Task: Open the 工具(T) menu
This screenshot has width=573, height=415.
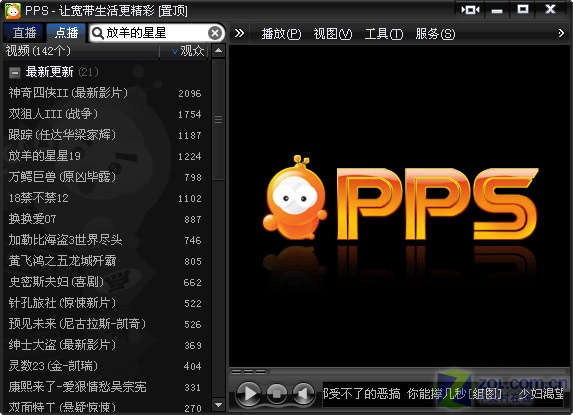Action: coord(384,34)
